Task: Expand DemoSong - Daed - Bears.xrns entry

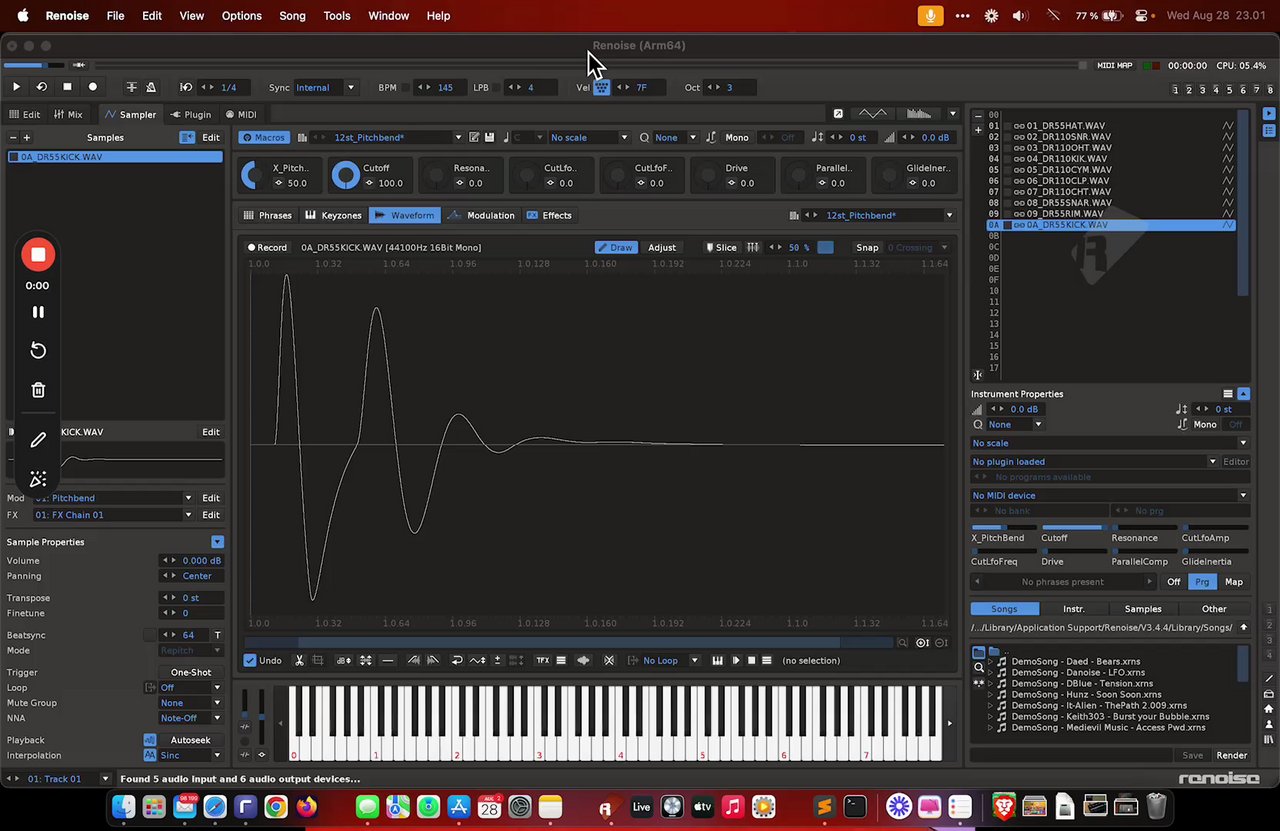Action: [x=990, y=661]
